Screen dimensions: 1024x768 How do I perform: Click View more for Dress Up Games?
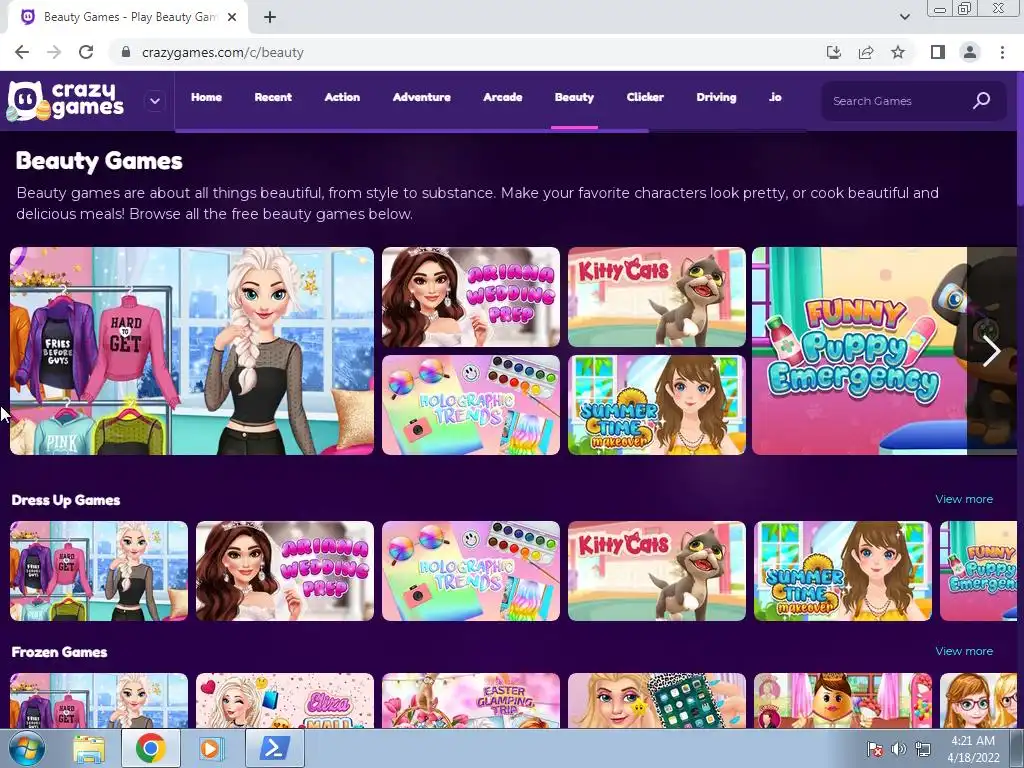point(964,499)
